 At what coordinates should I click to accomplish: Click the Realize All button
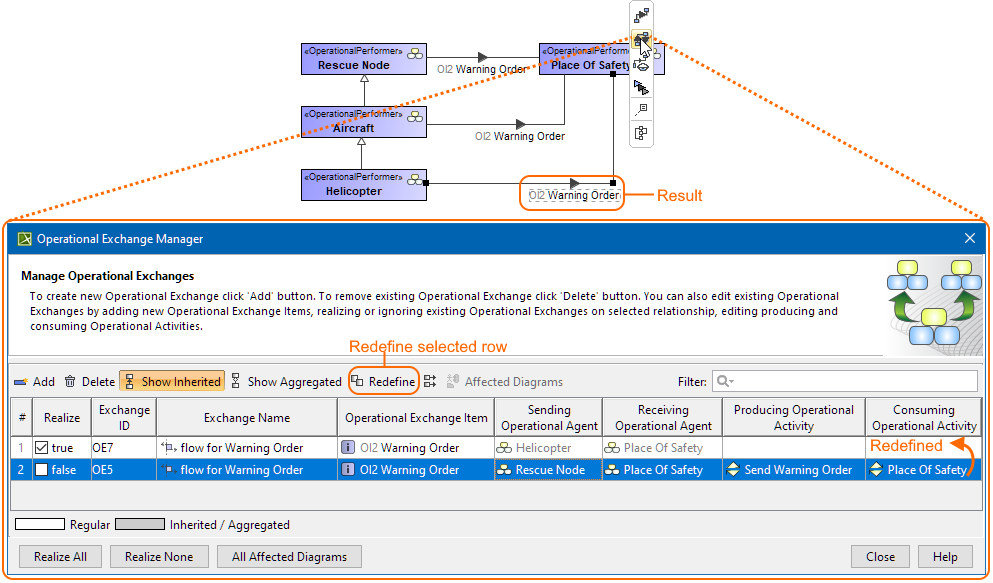pyautogui.click(x=60, y=556)
